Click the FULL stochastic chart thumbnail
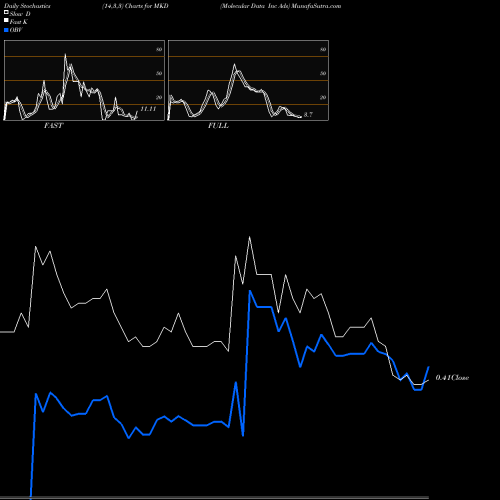500x500 pixels. point(248,80)
